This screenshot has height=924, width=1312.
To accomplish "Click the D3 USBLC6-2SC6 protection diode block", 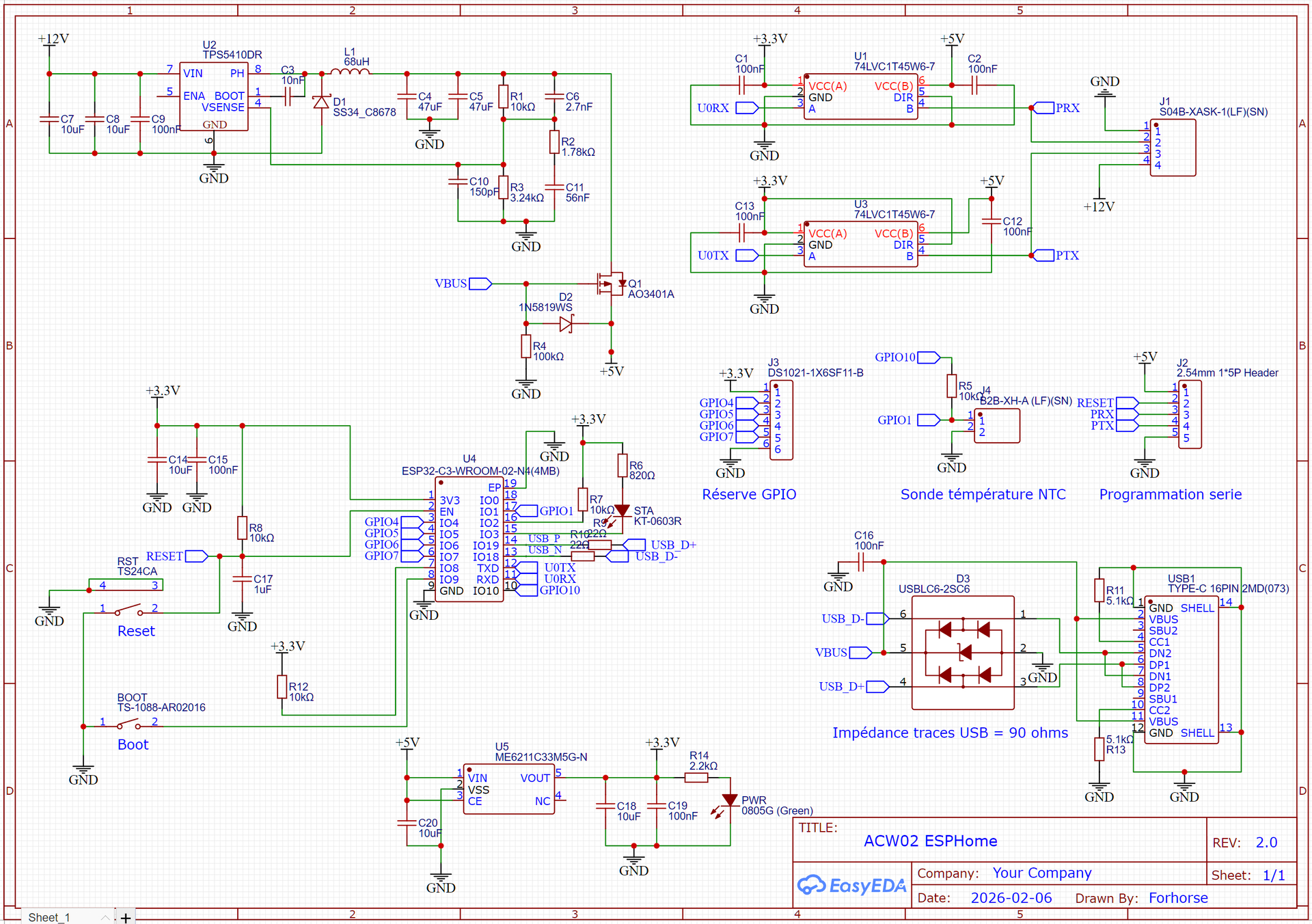I will coord(963,652).
